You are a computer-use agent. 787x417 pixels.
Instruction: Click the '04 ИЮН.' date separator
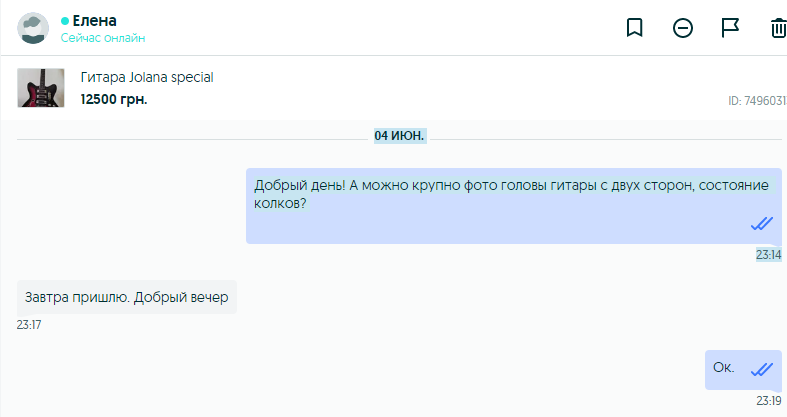coord(400,135)
